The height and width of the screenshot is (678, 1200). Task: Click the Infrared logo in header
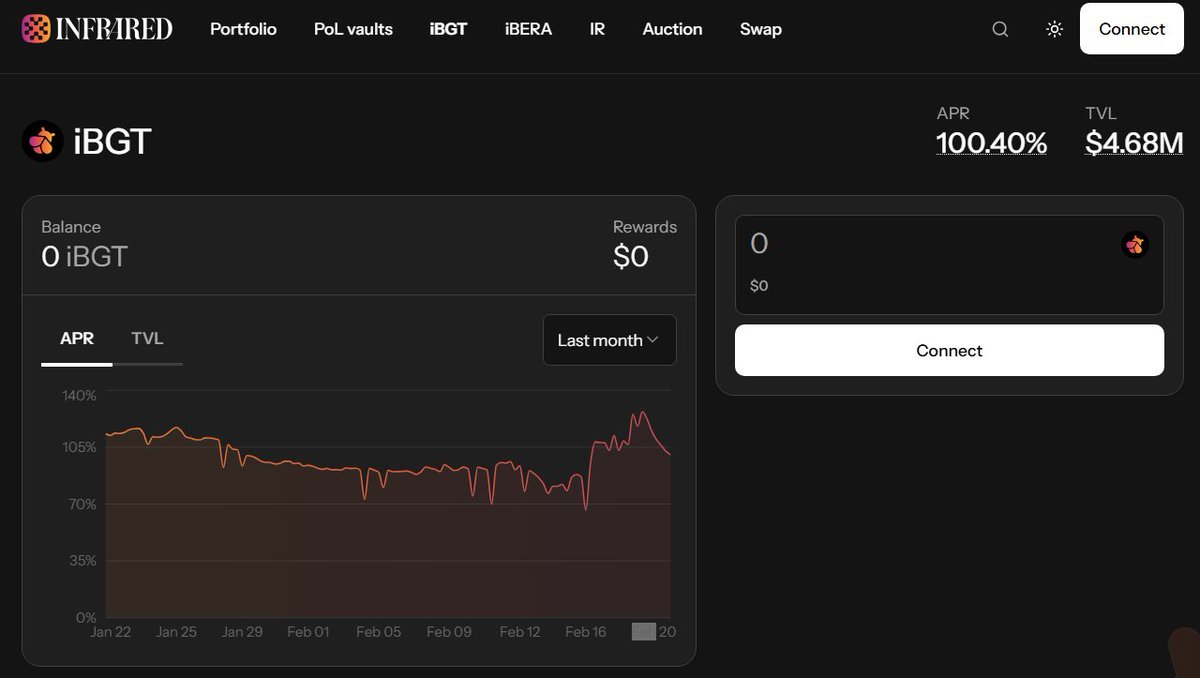pyautogui.click(x=97, y=29)
